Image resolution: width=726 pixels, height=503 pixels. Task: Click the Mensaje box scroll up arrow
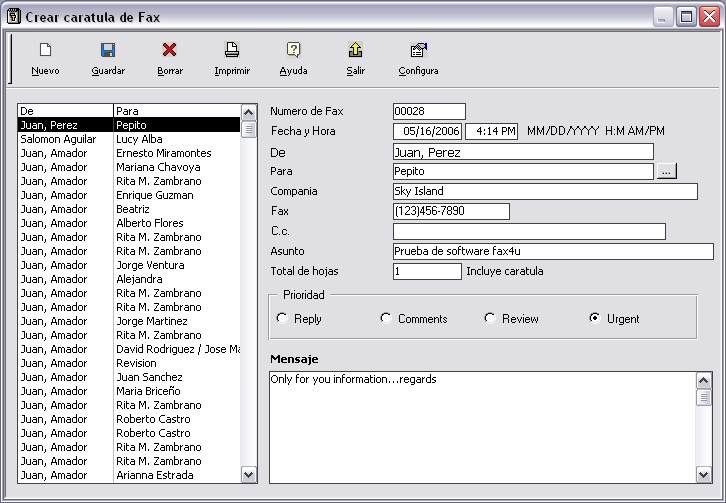pos(704,381)
